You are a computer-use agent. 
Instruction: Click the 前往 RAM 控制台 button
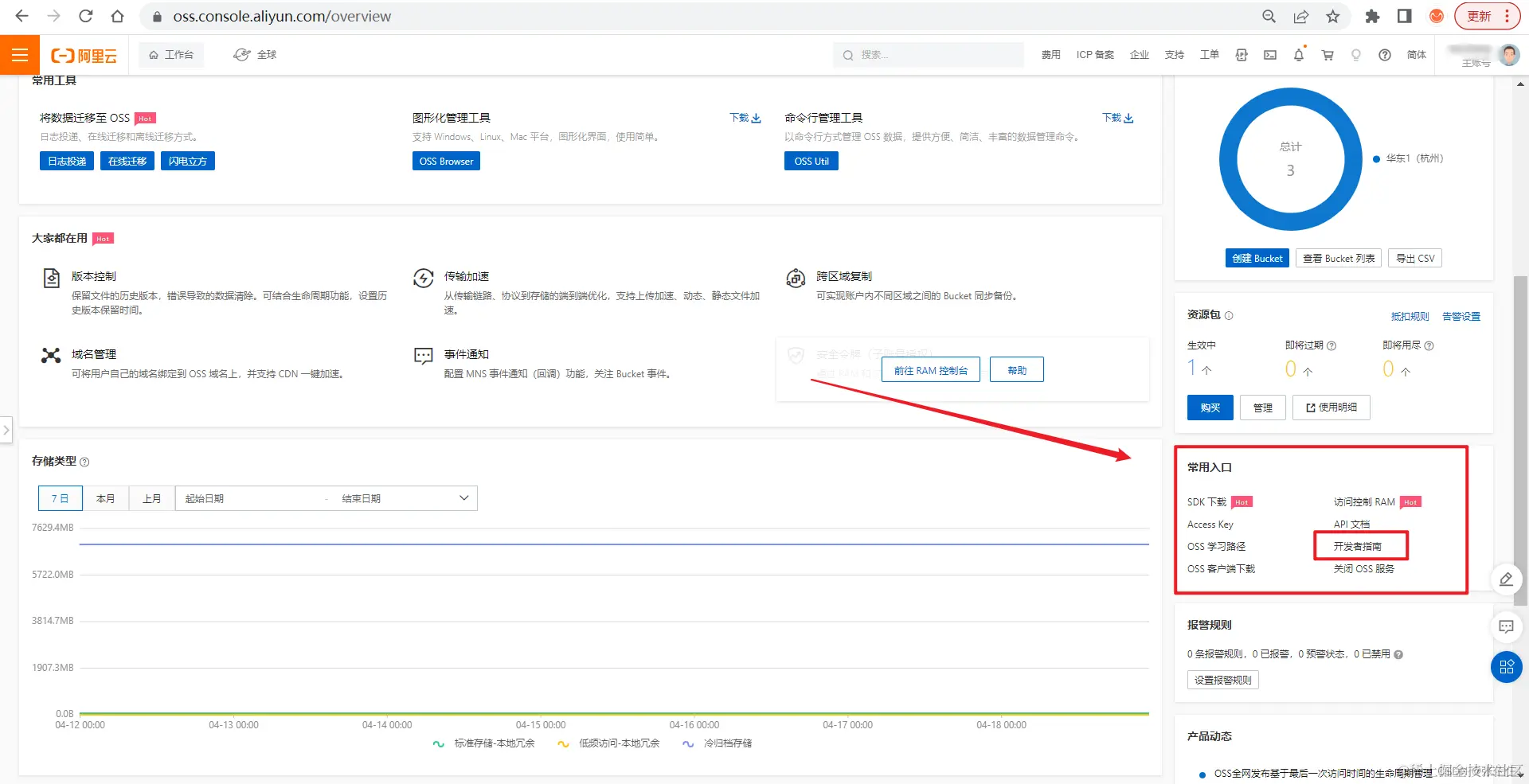pyautogui.click(x=931, y=370)
